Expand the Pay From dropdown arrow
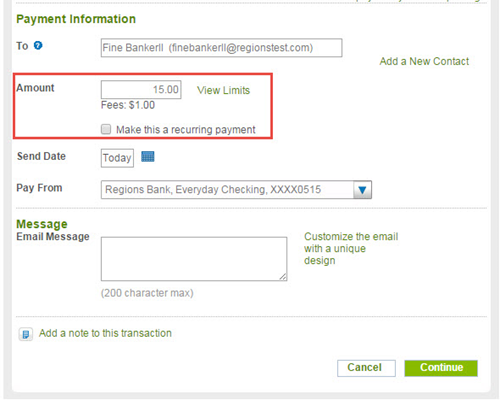The image size is (500, 400). pyautogui.click(x=362, y=190)
